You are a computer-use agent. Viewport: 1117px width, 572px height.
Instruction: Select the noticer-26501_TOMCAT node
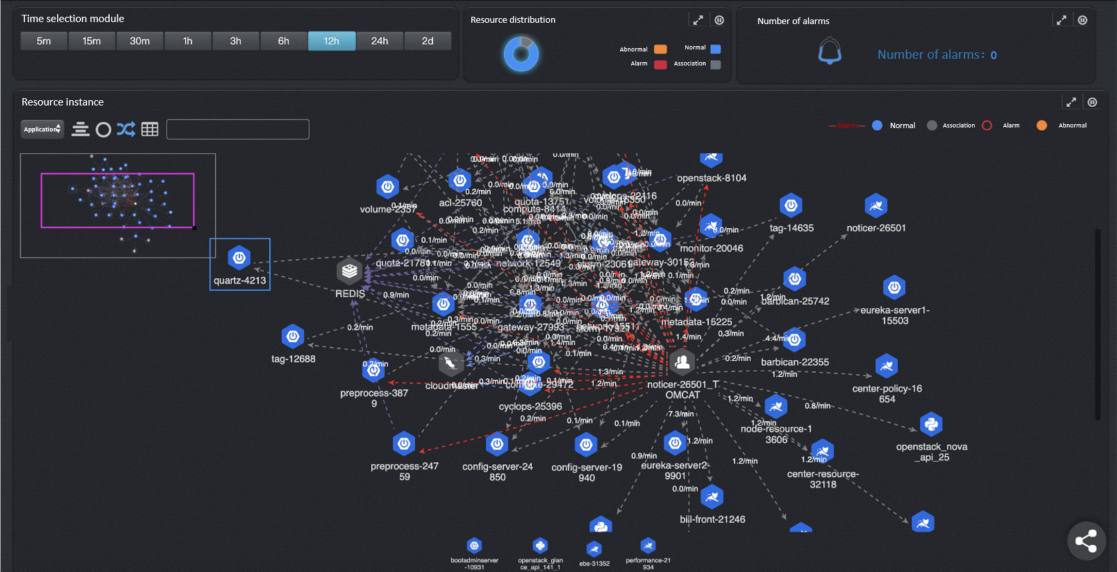[x=682, y=363]
